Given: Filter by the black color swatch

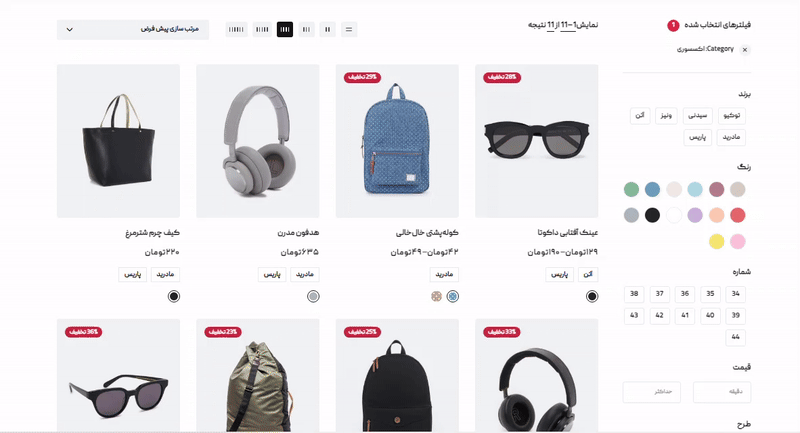Looking at the screenshot, I should 652,215.
